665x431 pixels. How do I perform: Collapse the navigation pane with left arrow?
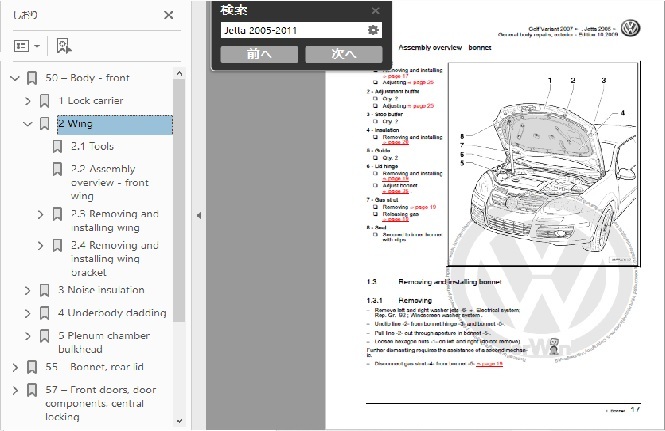click(199, 216)
